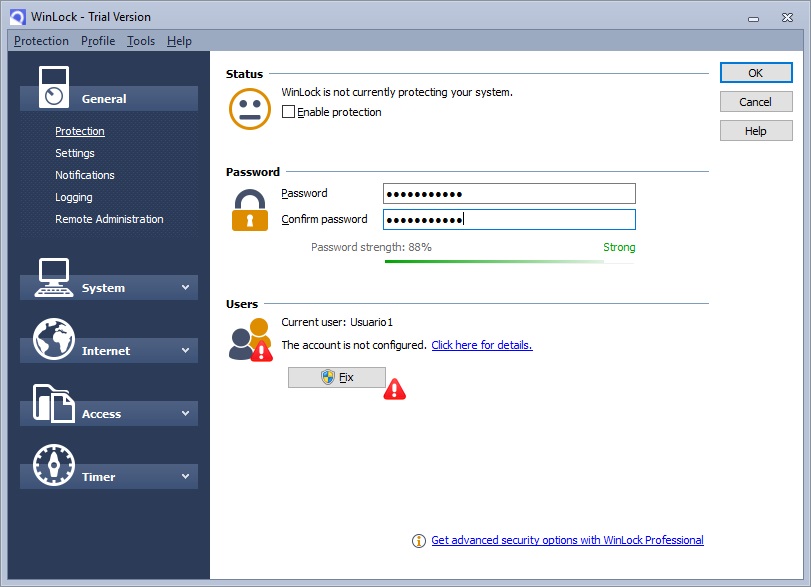Minimize the WinLock window

coord(754,19)
